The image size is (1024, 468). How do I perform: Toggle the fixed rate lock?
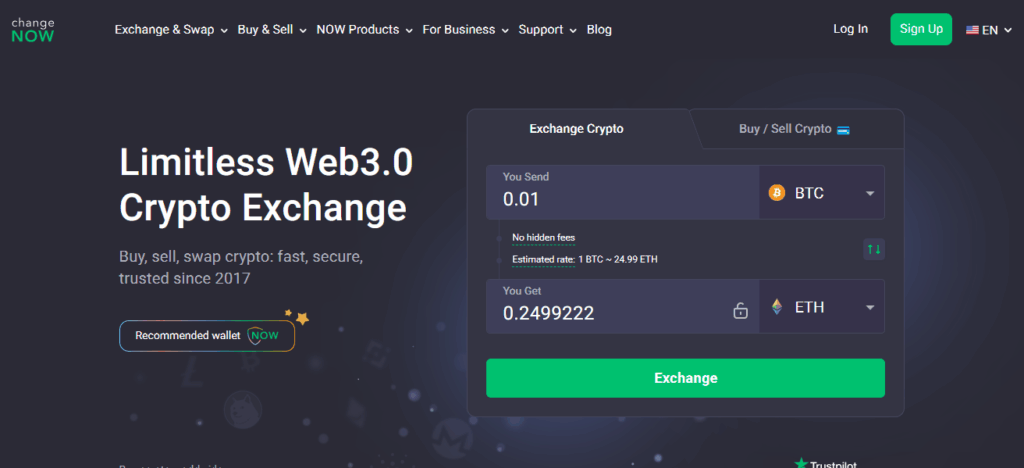740,311
